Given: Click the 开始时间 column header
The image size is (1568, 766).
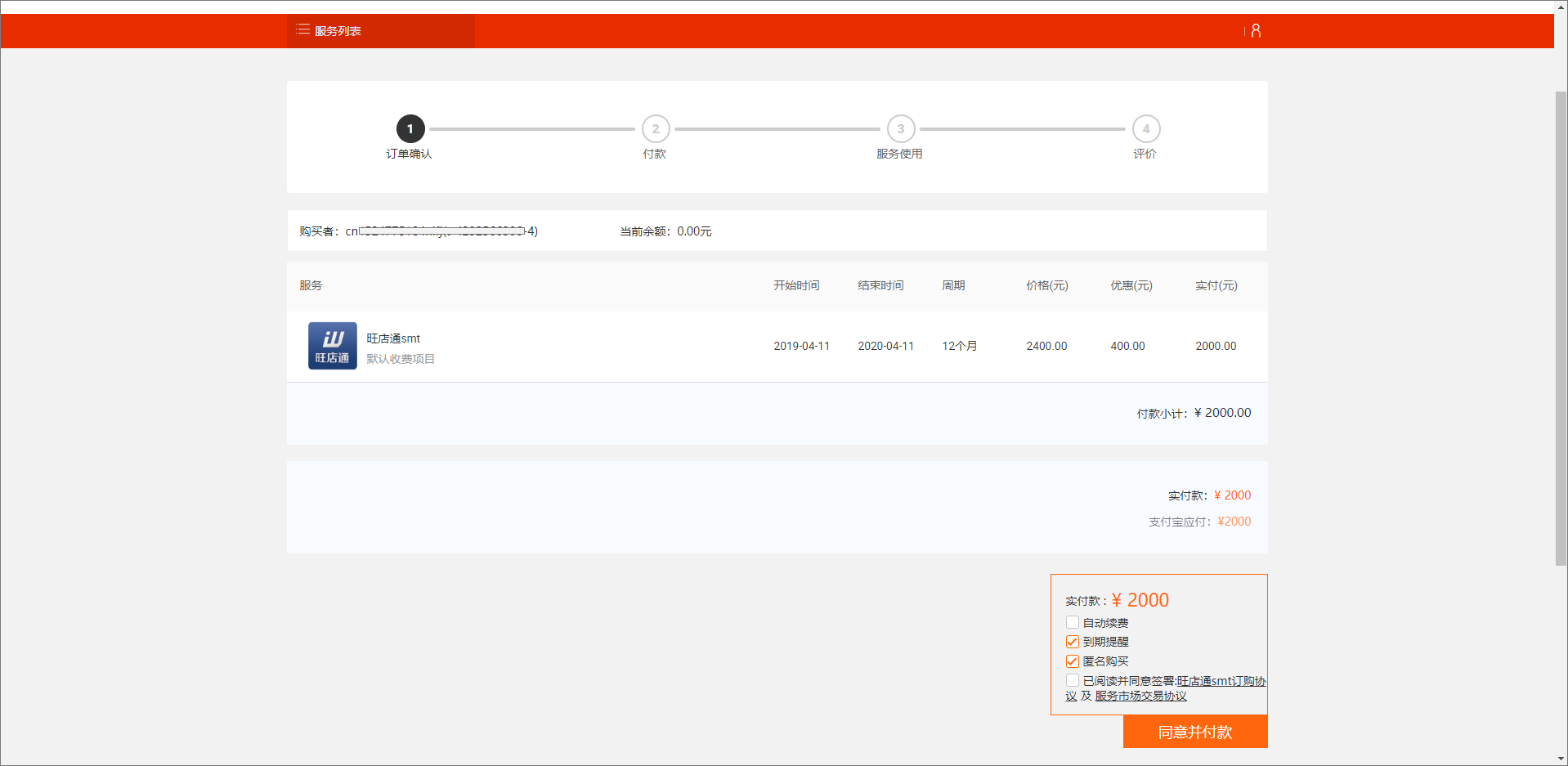Looking at the screenshot, I should pyautogui.click(x=796, y=285).
